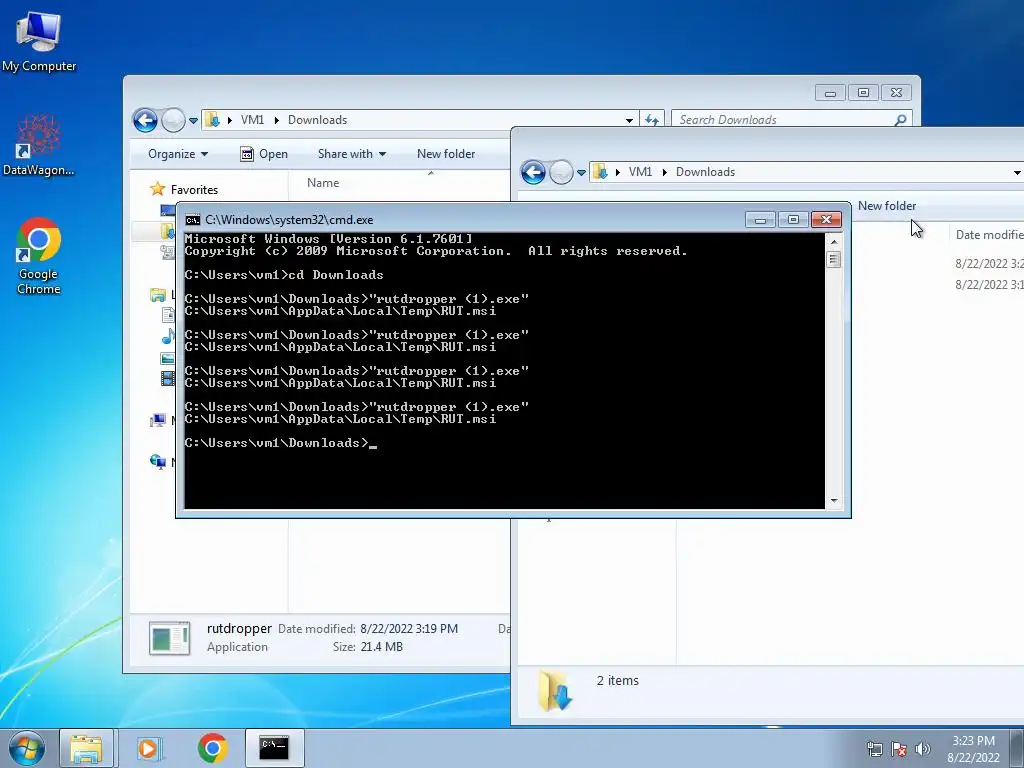Click the '2 items' status text
The height and width of the screenshot is (768, 1024).
[x=618, y=680]
